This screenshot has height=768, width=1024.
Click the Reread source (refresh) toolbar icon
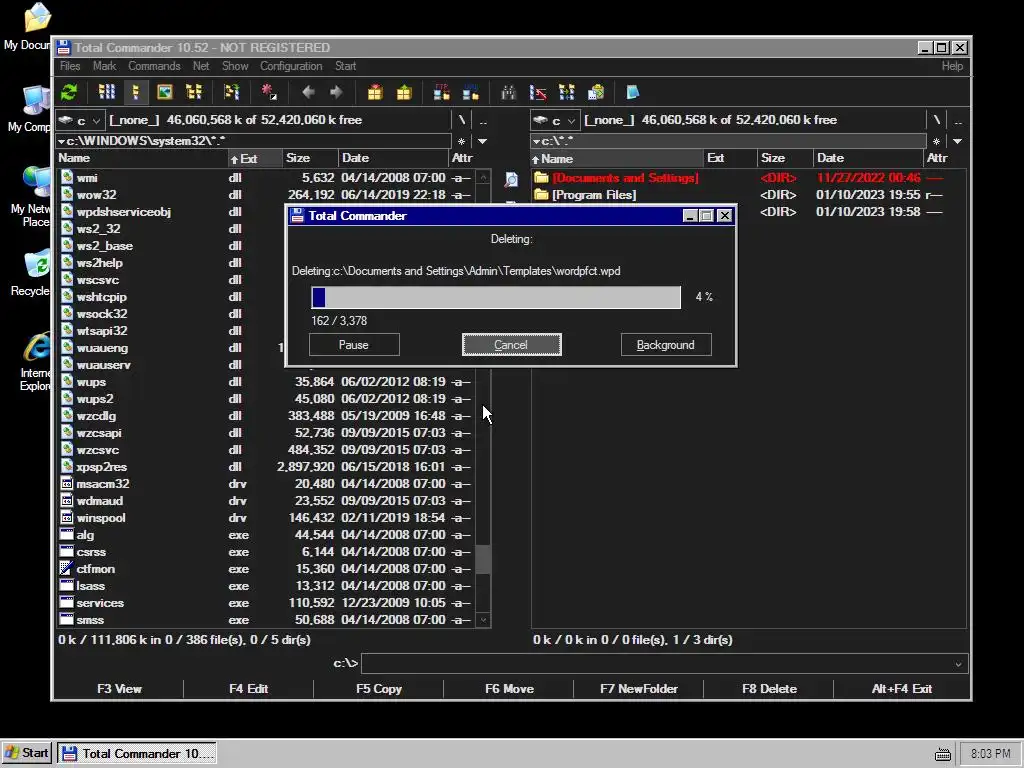tap(69, 92)
